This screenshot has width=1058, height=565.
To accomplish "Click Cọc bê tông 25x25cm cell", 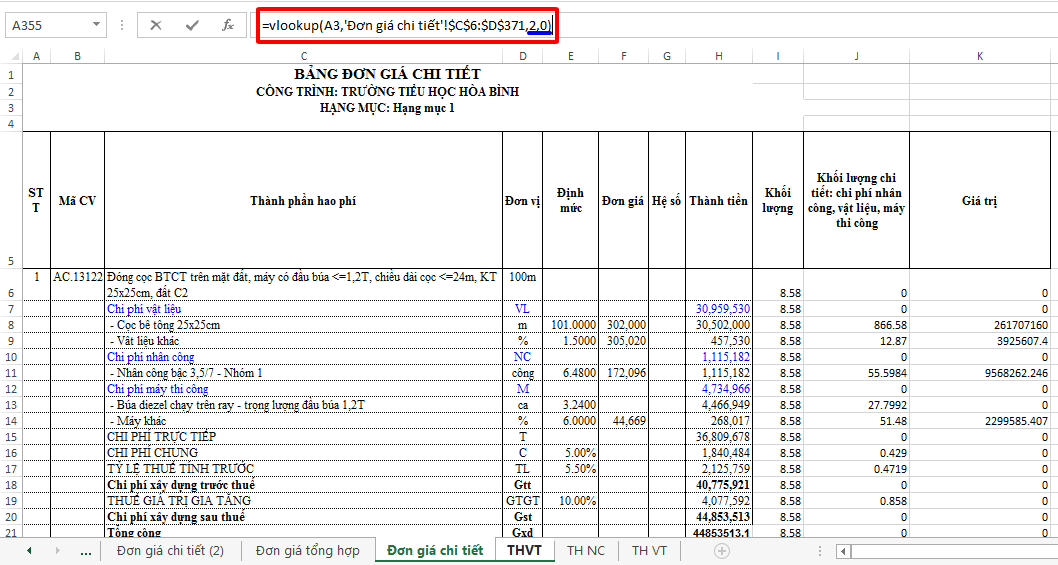I will pyautogui.click(x=304, y=325).
